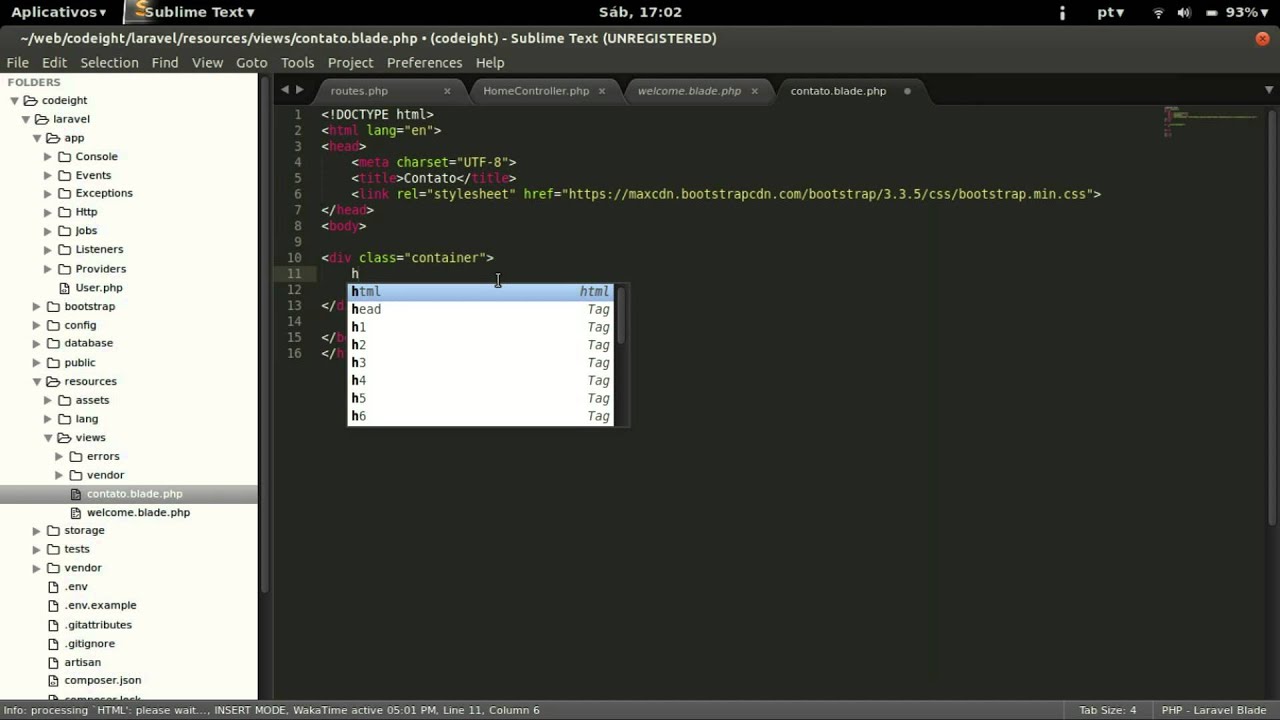
Task: Open the .env file
Action: coord(76,587)
